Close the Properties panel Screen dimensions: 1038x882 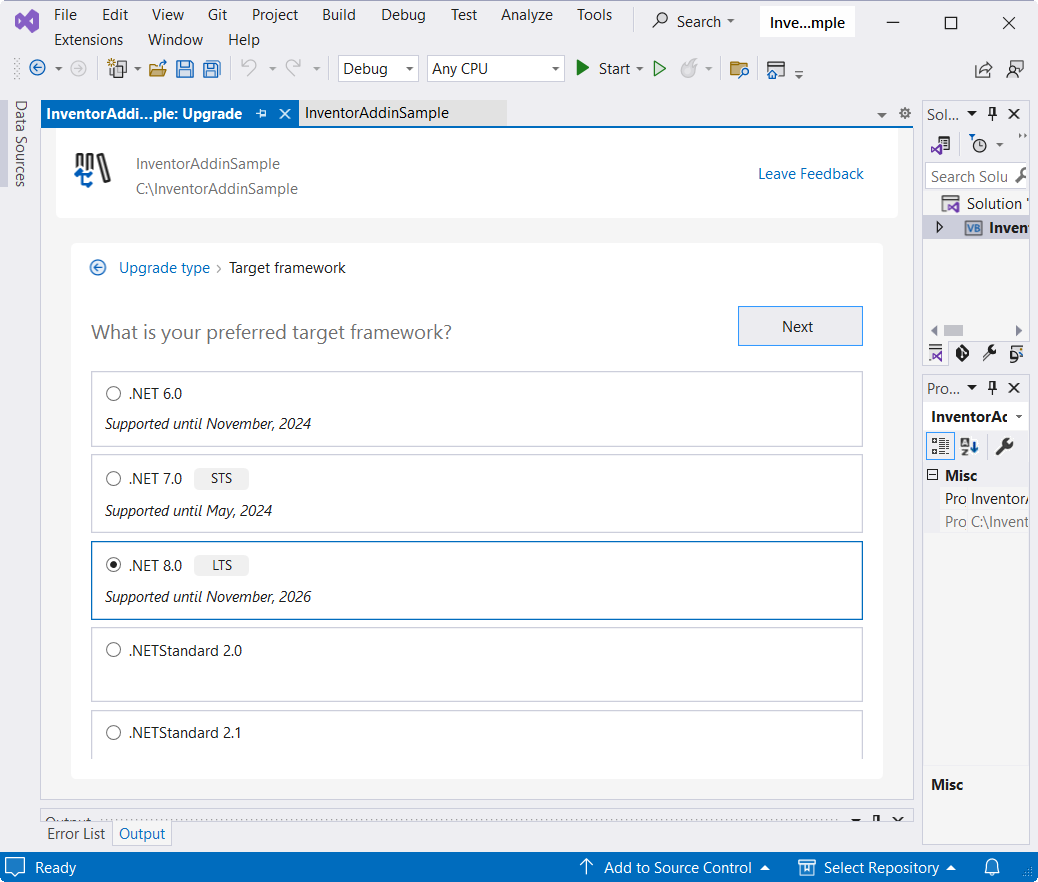[1014, 387]
